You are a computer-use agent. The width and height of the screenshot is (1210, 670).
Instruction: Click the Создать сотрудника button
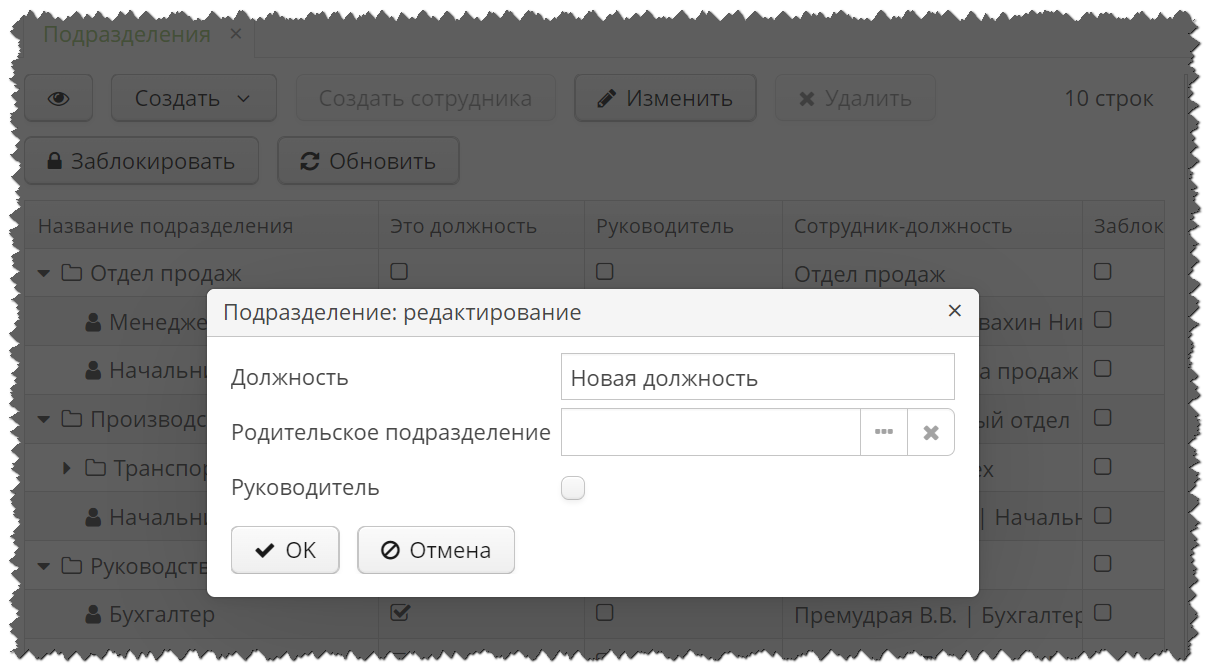(426, 97)
